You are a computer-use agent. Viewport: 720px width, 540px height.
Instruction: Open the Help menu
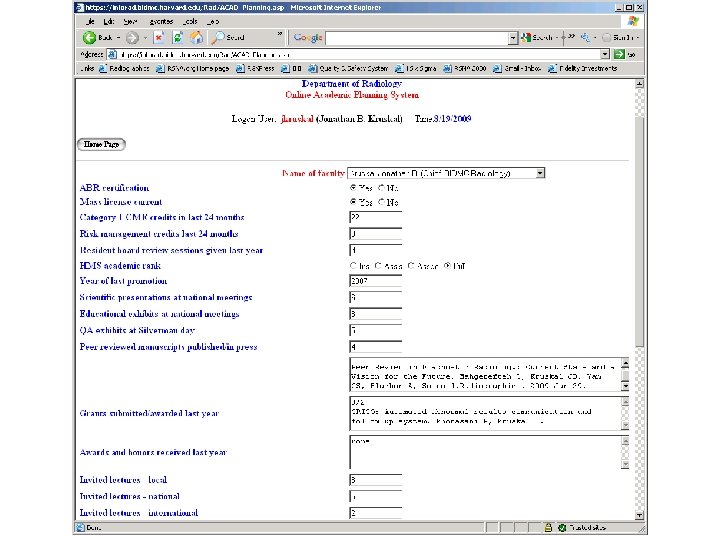[213, 21]
